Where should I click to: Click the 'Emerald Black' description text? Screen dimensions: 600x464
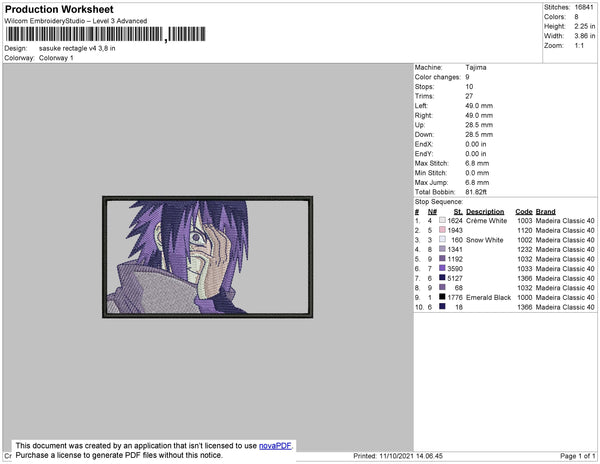(488, 297)
